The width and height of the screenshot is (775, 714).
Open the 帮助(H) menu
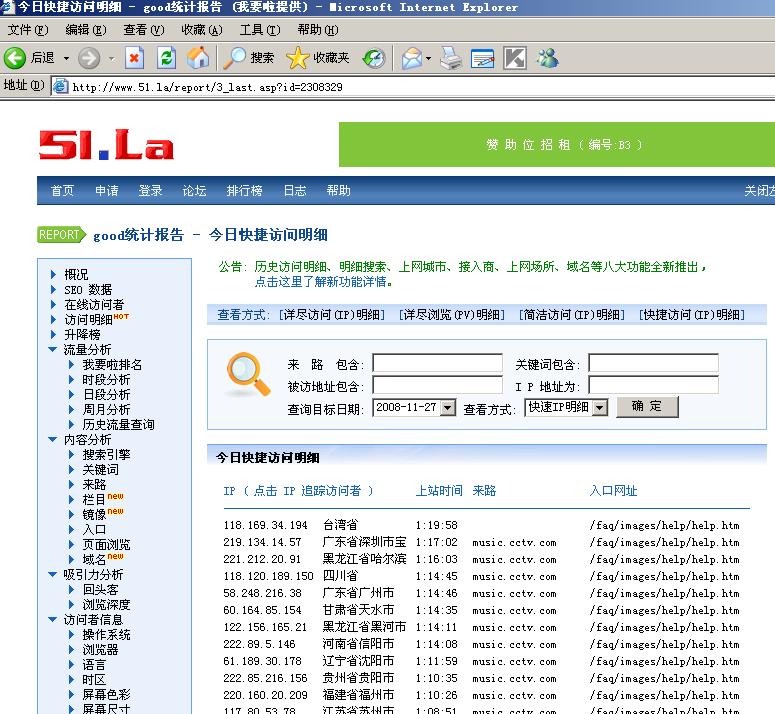[x=317, y=30]
